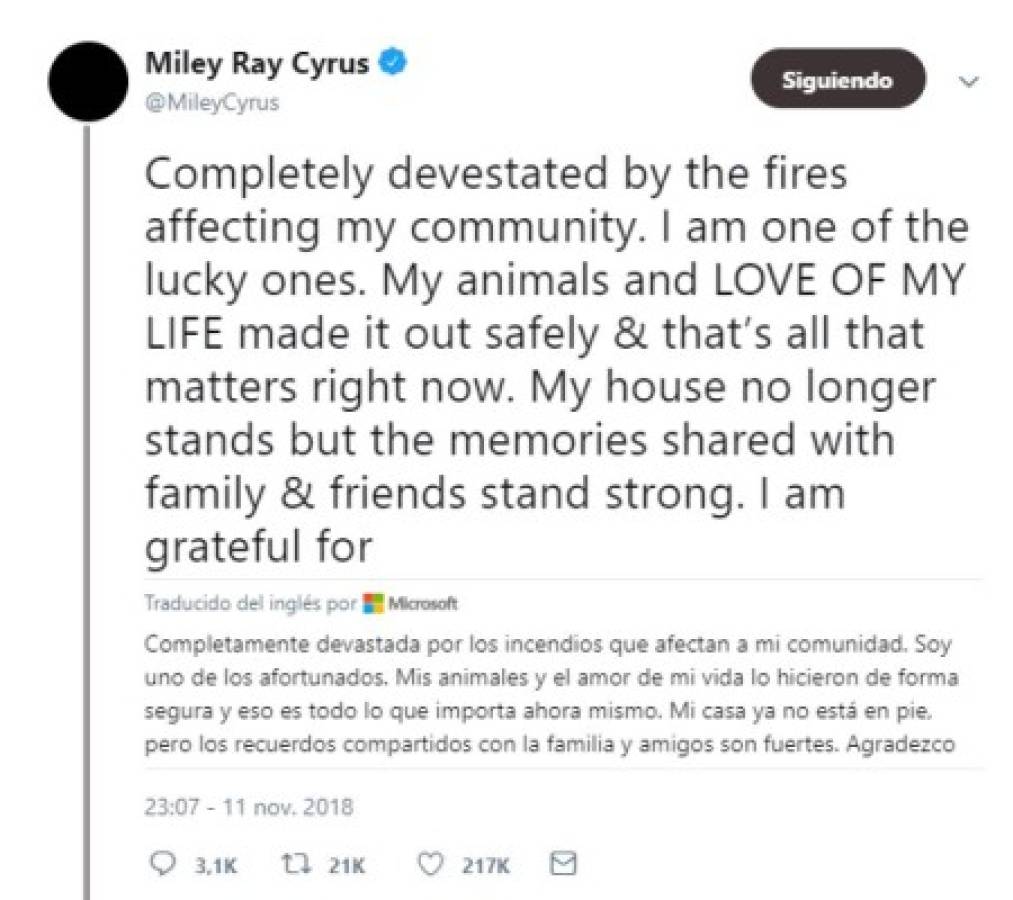Toggle the Siguiendo follow state

[838, 80]
